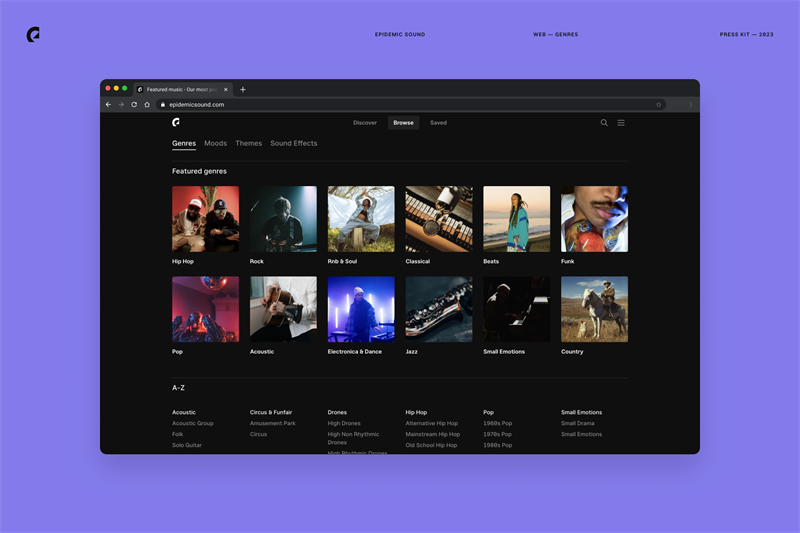Open the Saved tab
The height and width of the screenshot is (533, 800).
[438, 123]
